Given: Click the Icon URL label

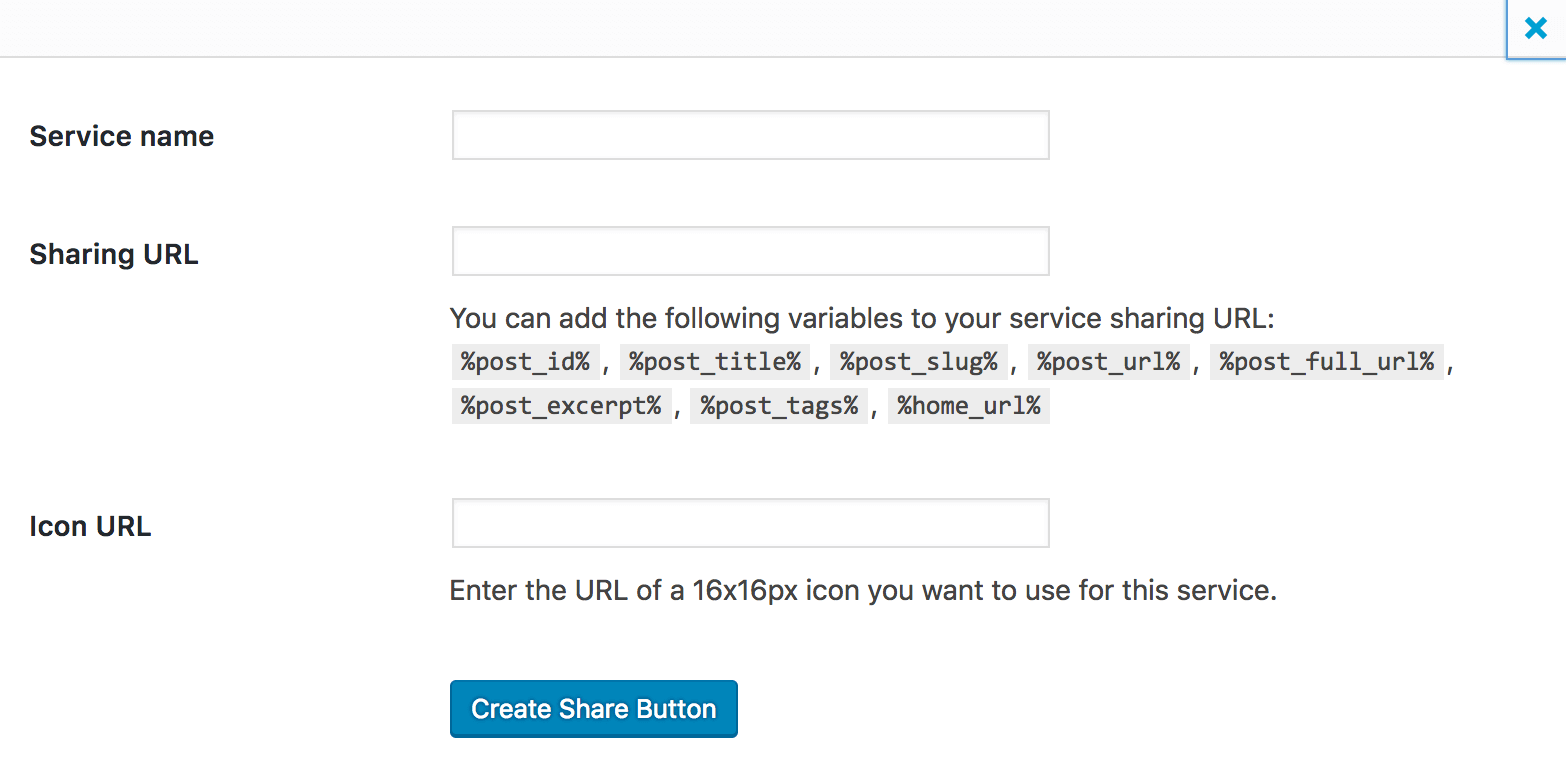Looking at the screenshot, I should pyautogui.click(x=90, y=525).
